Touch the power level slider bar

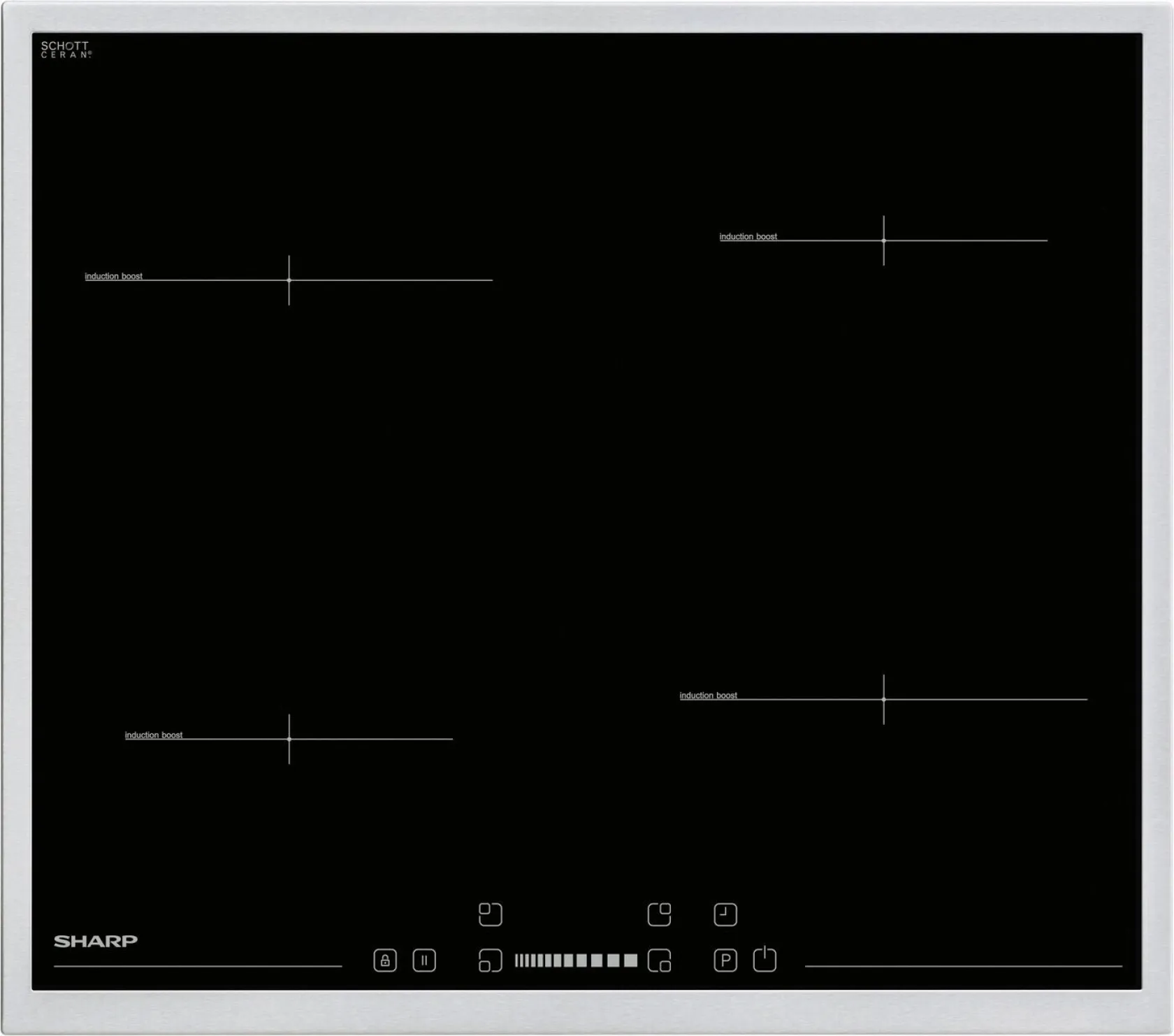[x=576, y=961]
